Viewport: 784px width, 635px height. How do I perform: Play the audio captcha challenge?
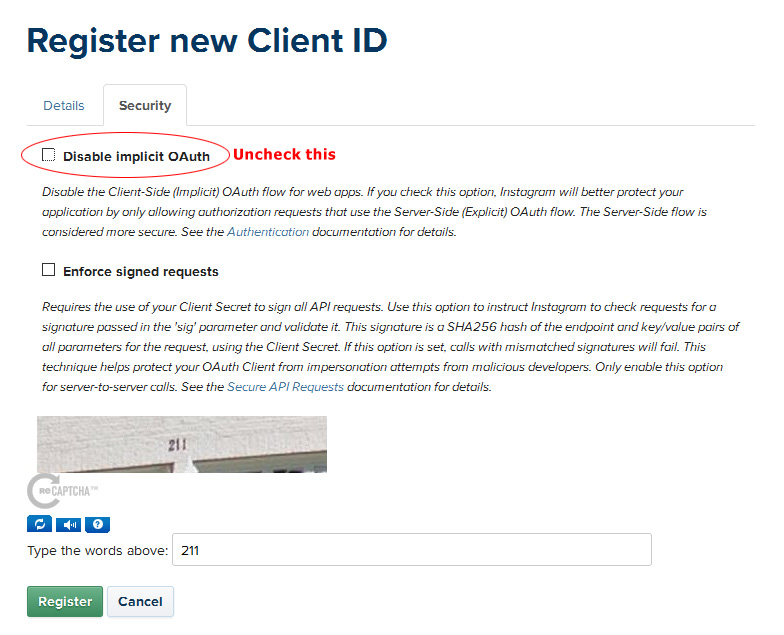(68, 524)
